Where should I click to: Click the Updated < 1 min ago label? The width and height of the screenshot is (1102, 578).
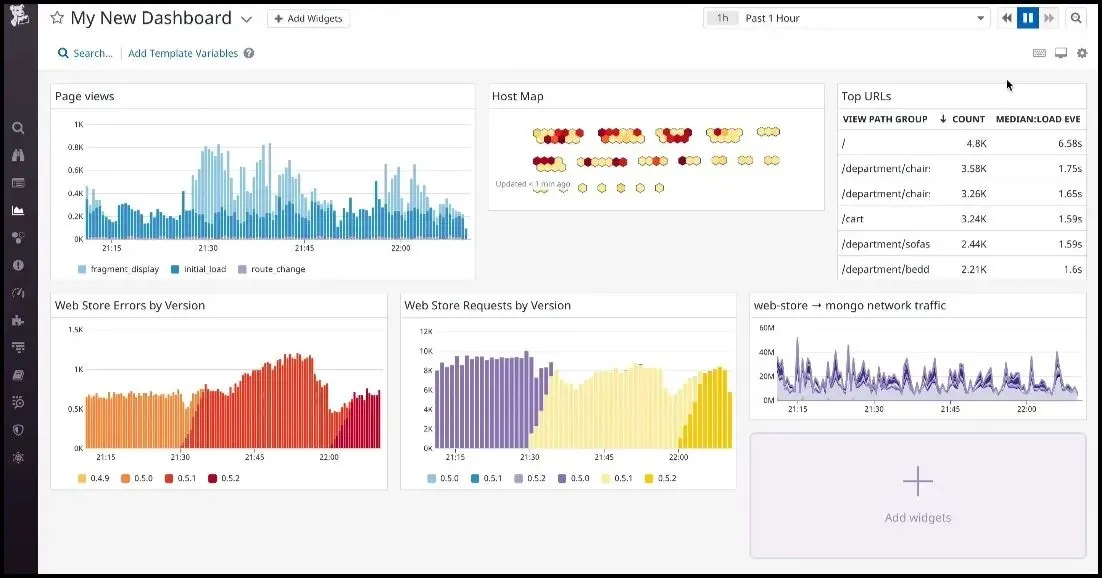533,184
